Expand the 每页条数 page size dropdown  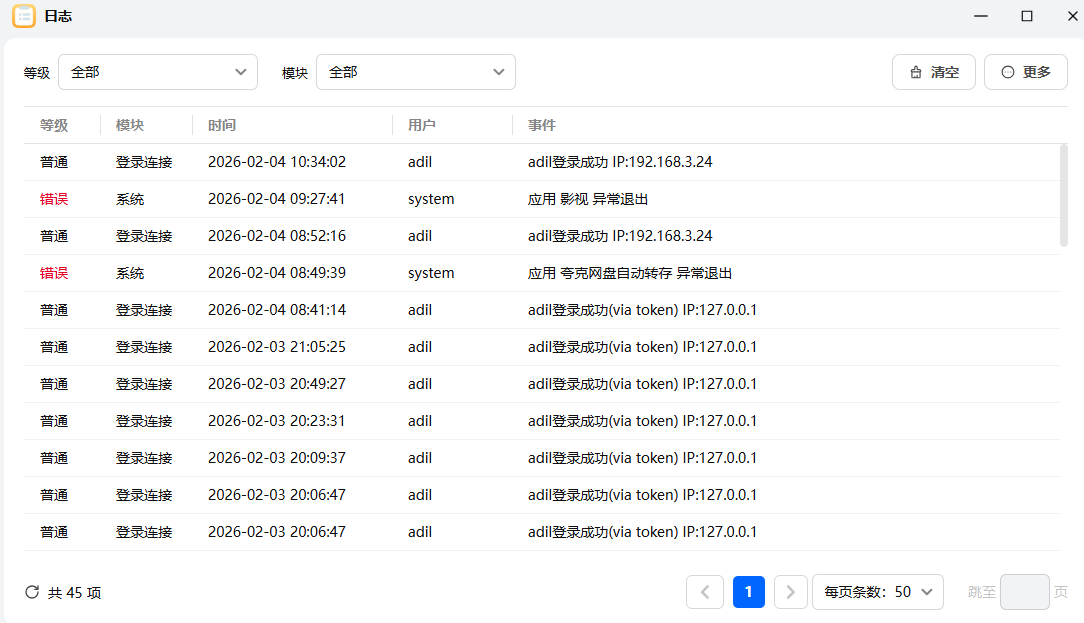(878, 592)
